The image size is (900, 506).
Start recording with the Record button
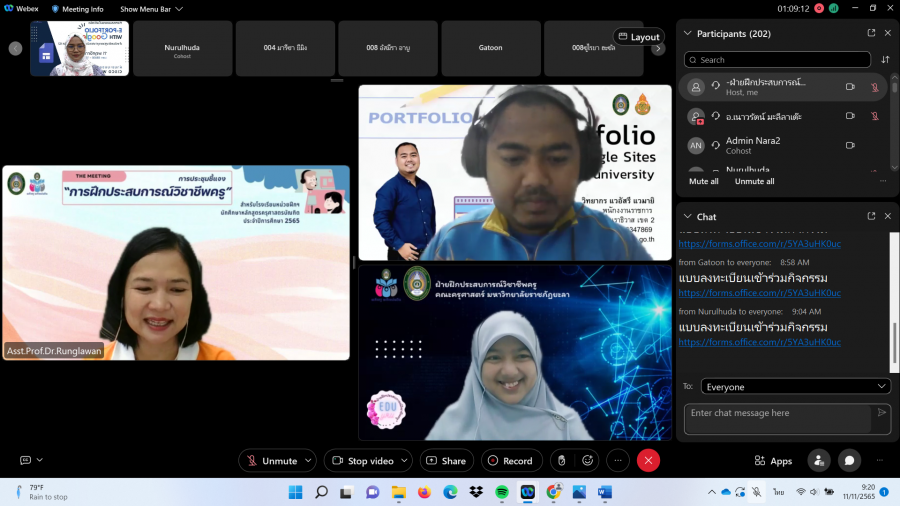point(511,461)
